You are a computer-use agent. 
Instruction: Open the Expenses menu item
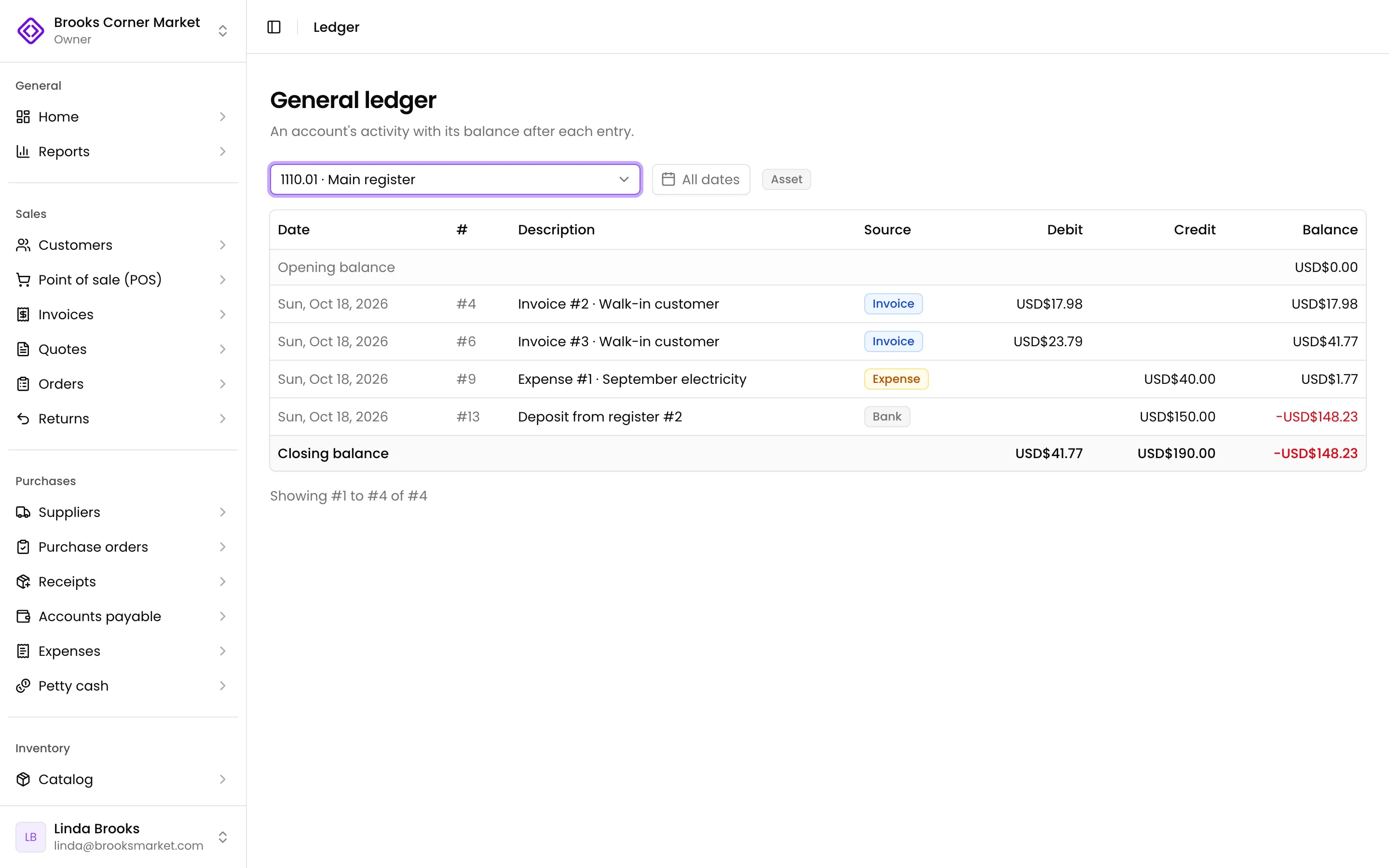click(x=123, y=651)
